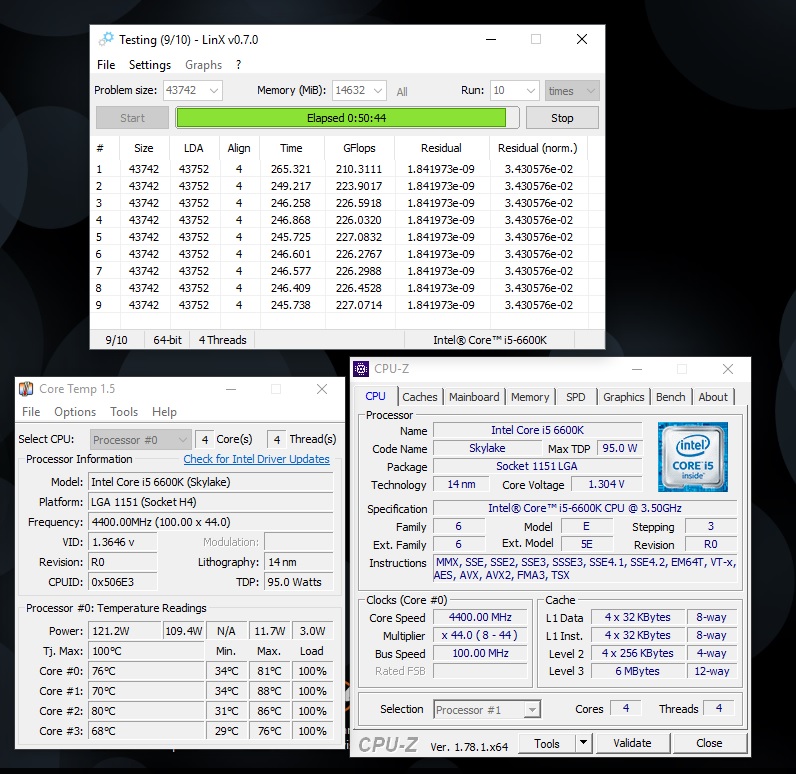Click the Core Speed 4400.00 MHz value
796x774 pixels.
tap(480, 618)
